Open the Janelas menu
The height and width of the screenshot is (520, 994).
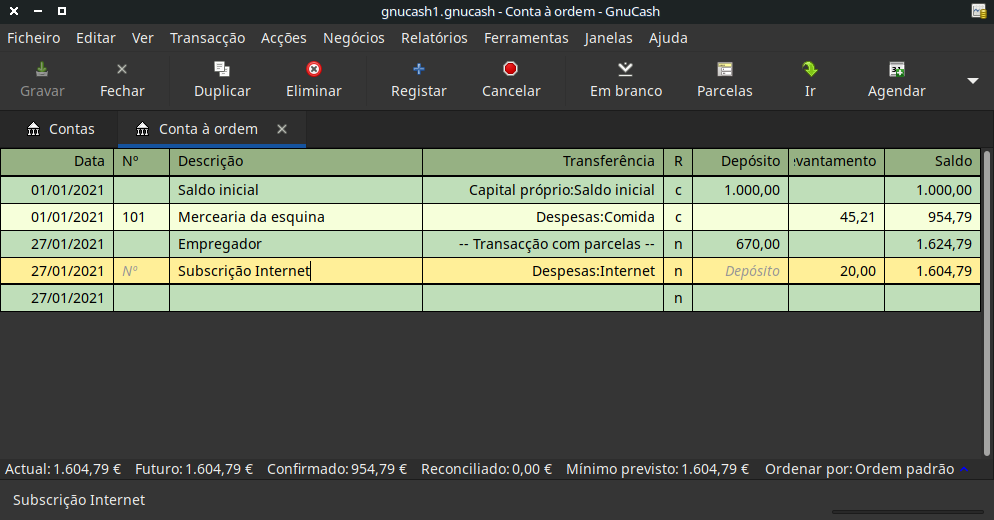(x=609, y=38)
